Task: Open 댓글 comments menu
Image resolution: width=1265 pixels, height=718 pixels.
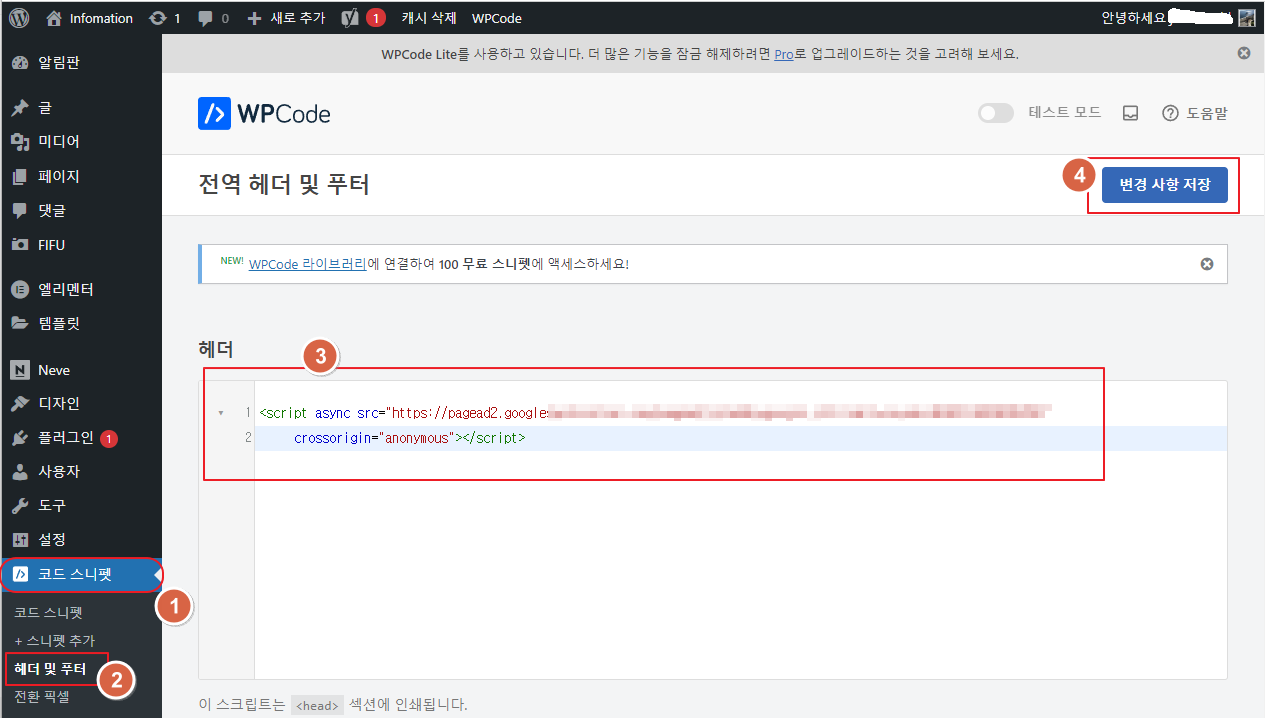Action: click(80, 210)
